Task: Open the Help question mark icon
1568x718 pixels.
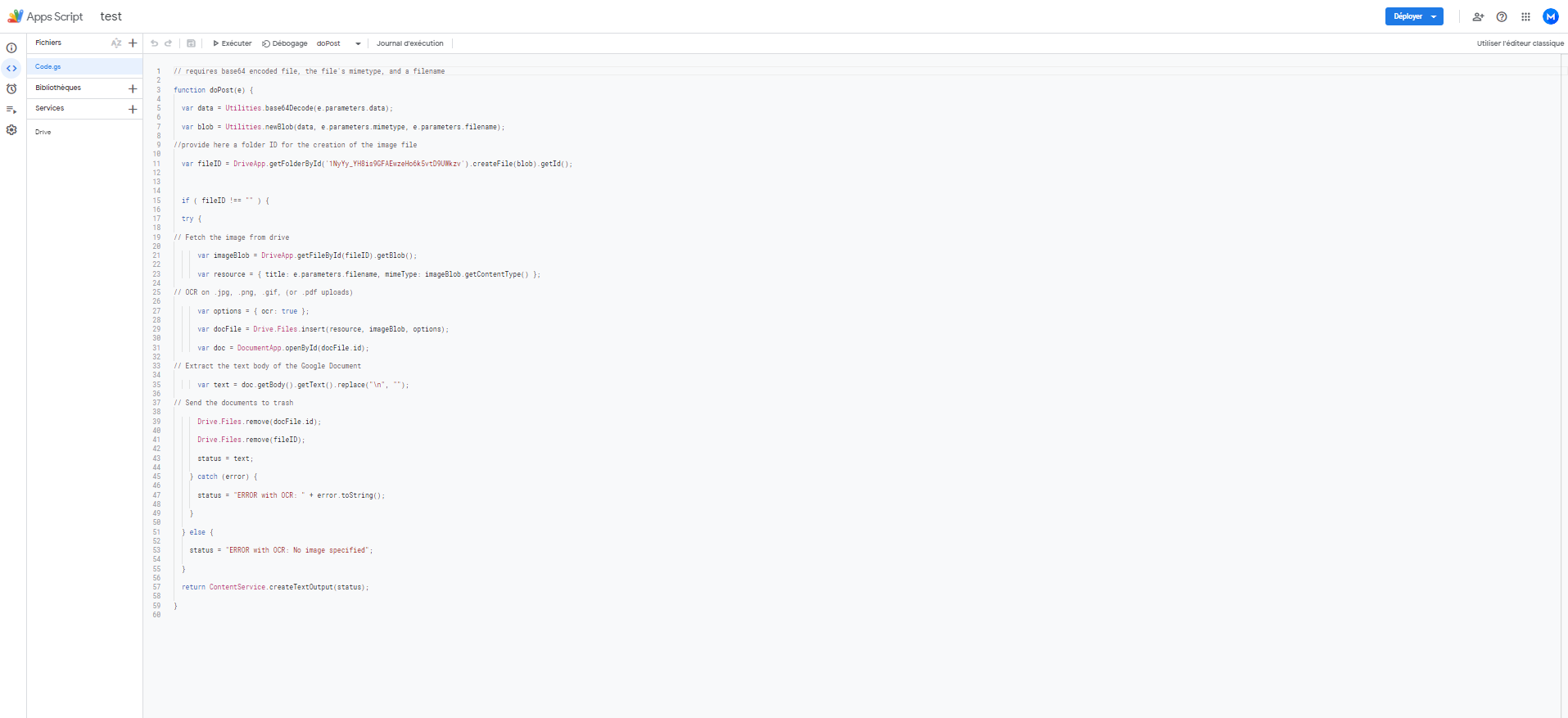Action: (x=1502, y=16)
